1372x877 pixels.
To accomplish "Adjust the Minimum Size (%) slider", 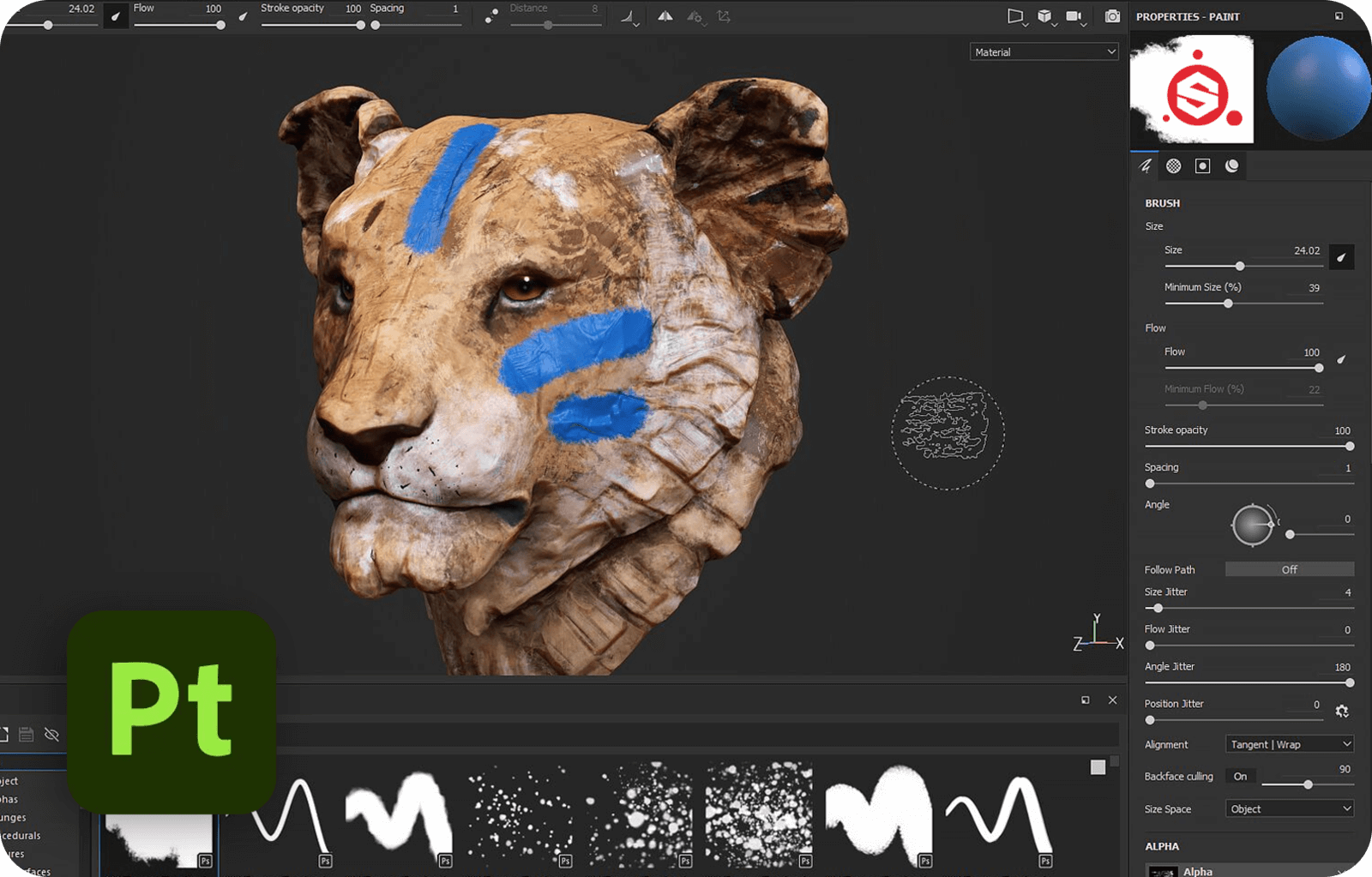I will click(1243, 303).
